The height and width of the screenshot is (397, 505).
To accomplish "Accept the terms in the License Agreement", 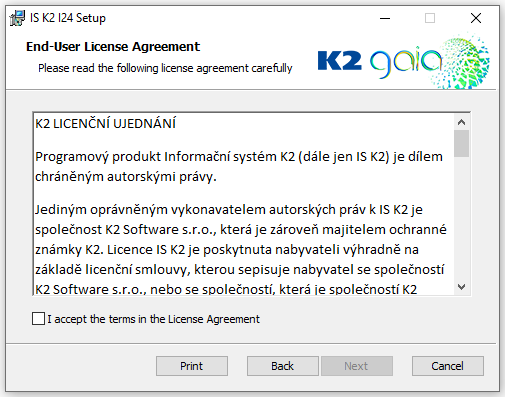I will pyautogui.click(x=38, y=319).
